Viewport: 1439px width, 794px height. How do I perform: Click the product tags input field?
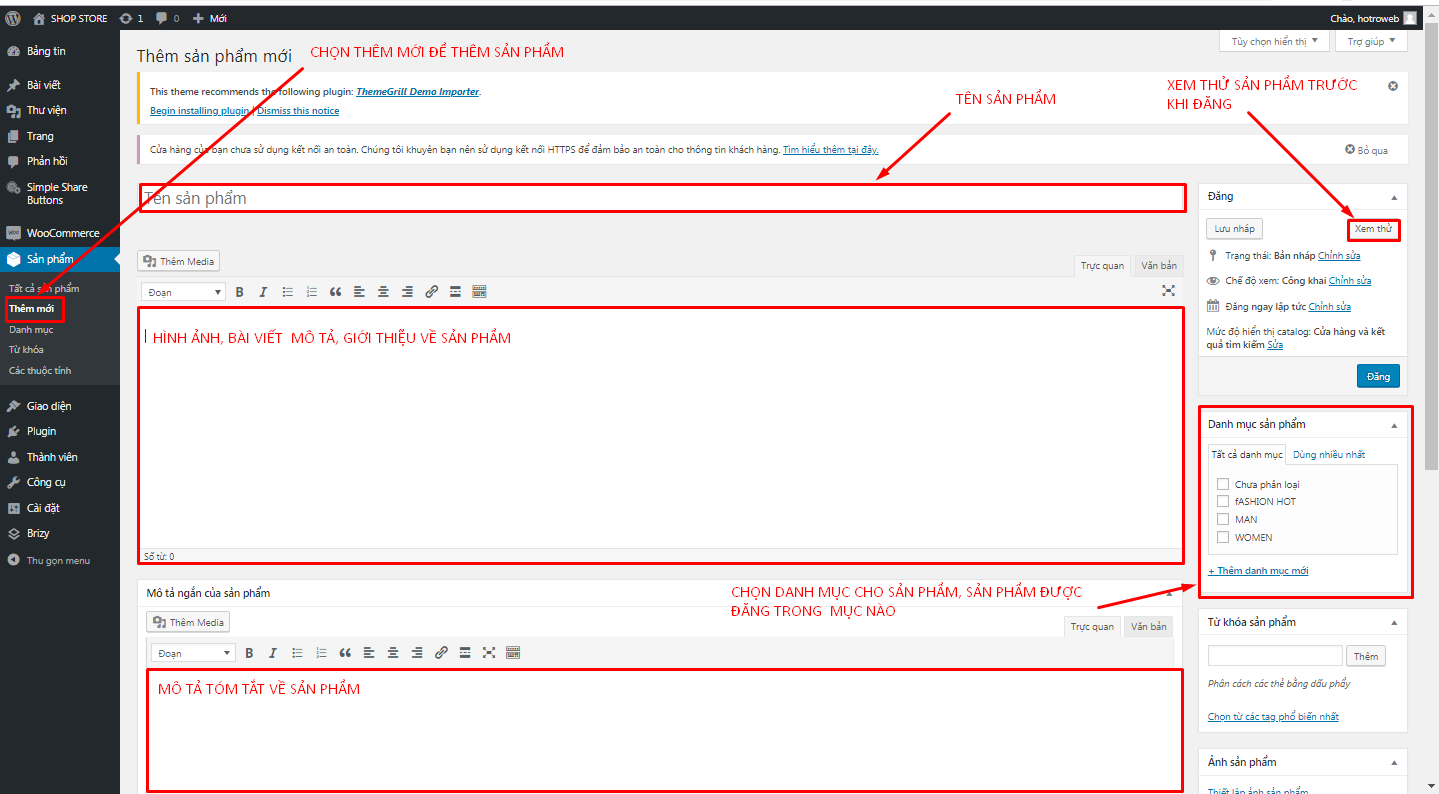point(1275,656)
